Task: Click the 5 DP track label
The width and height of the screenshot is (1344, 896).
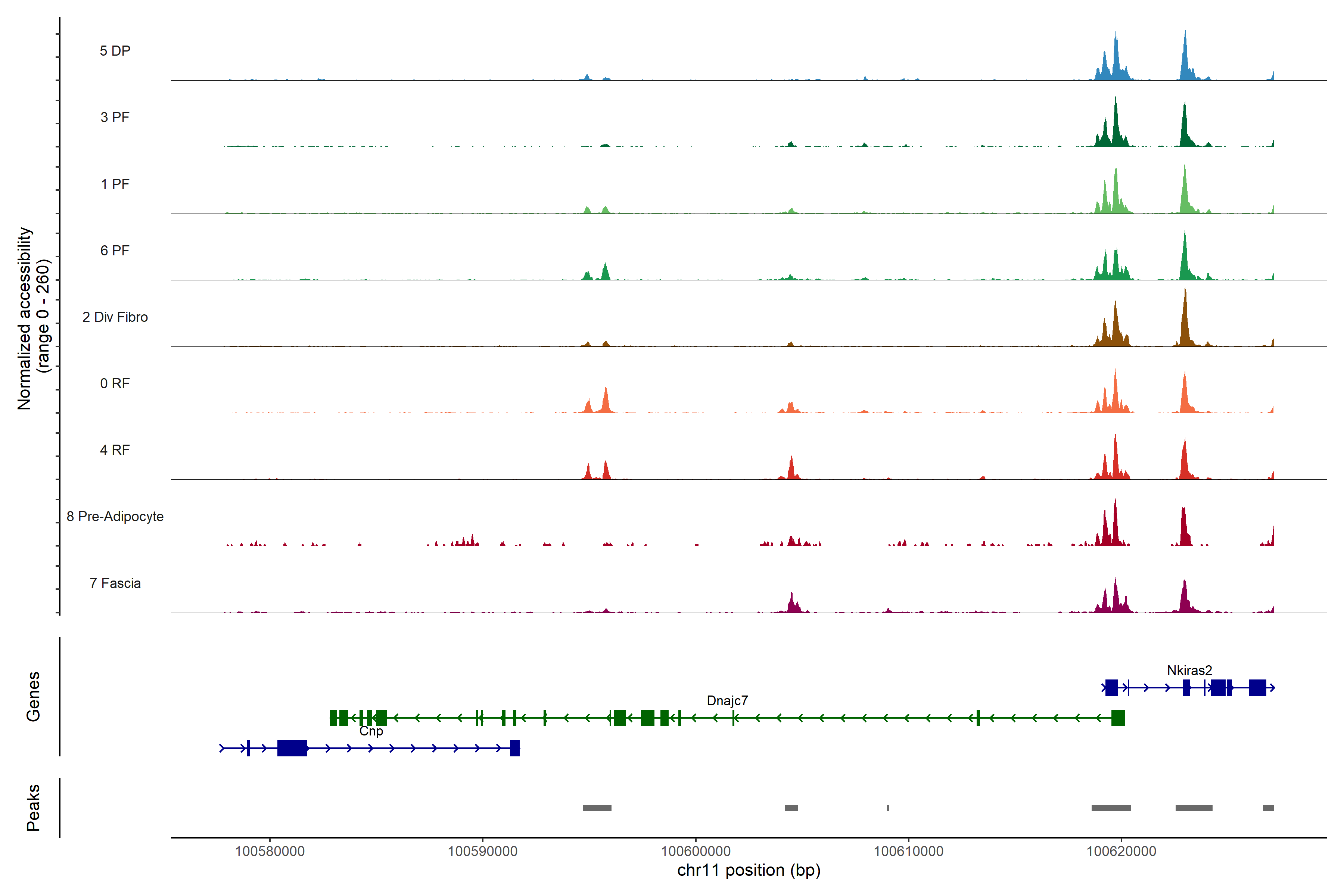Action: tap(115, 51)
